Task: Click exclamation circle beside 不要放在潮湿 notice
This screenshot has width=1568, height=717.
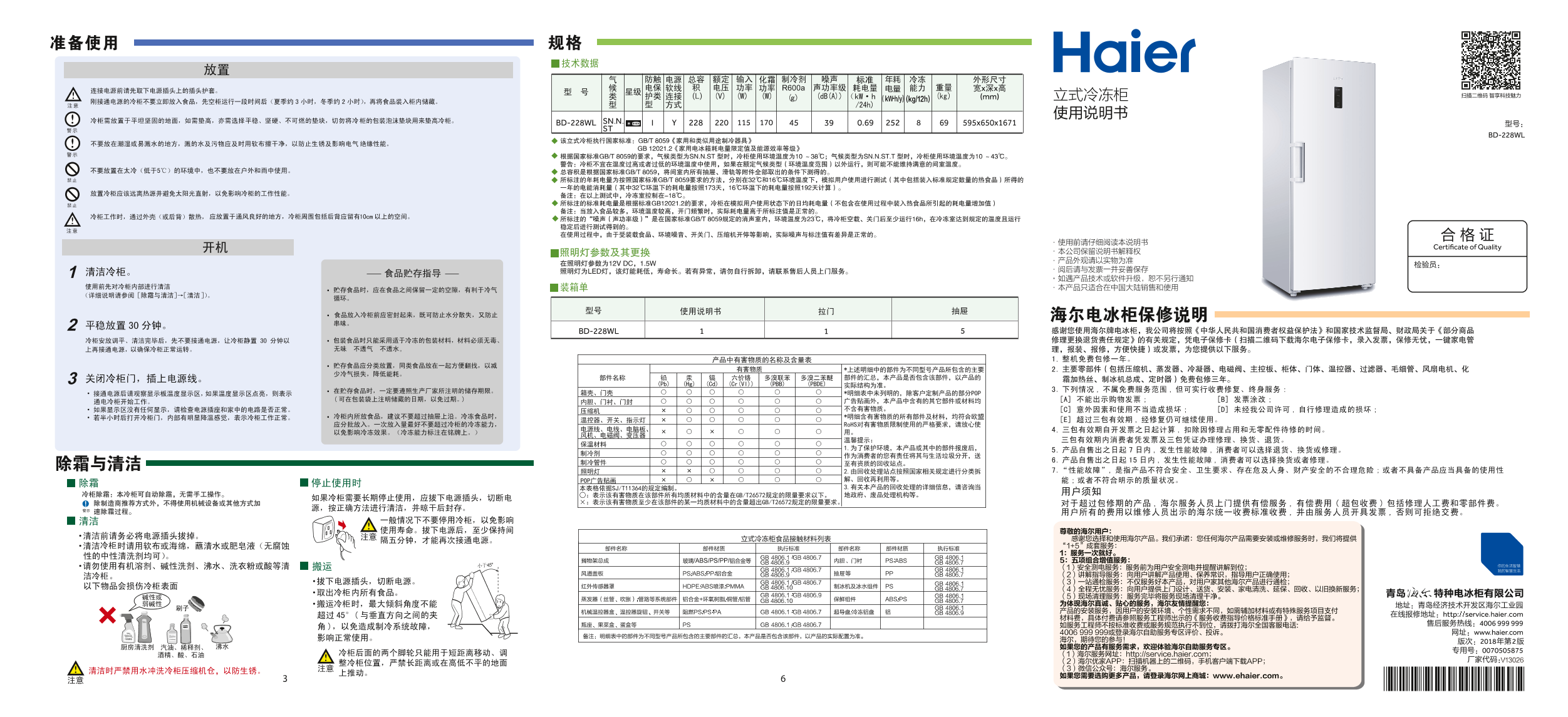Action: (x=73, y=143)
